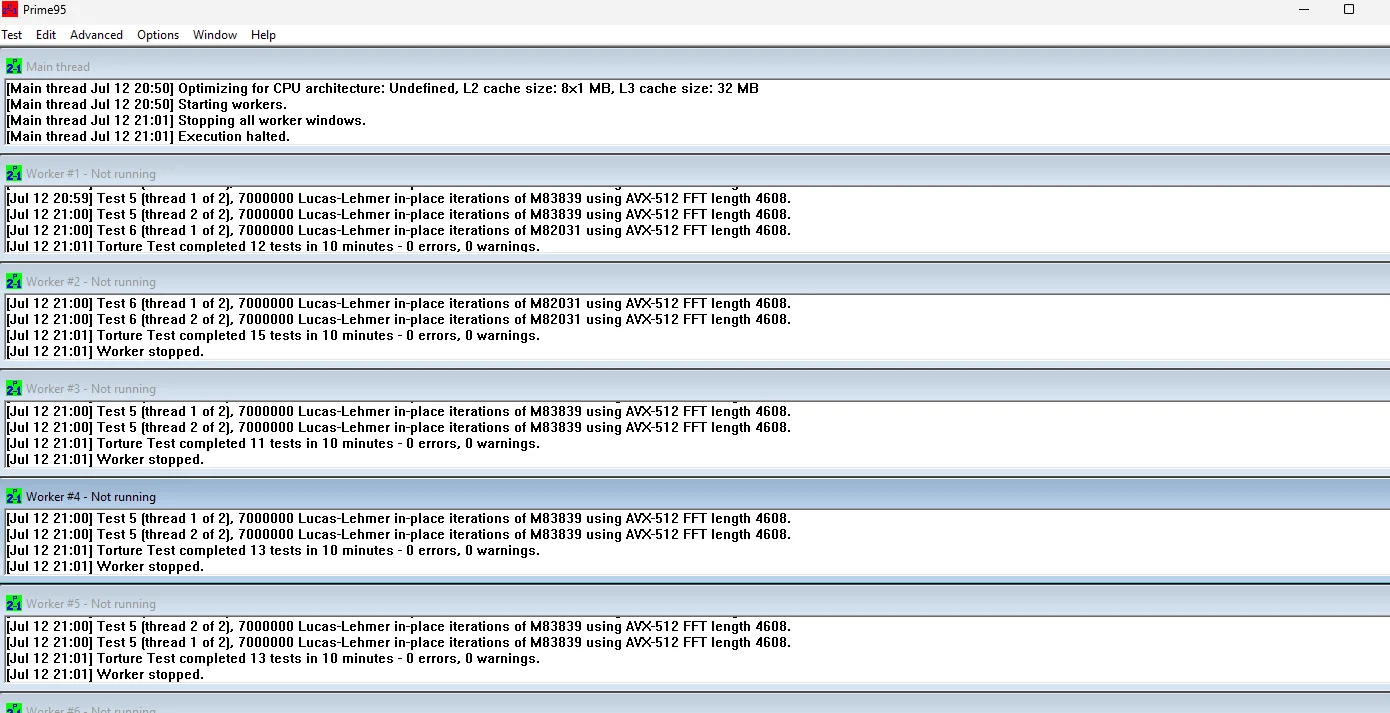Click the Worker #4 window icon
Image resolution: width=1390 pixels, height=713 pixels.
[x=14, y=496]
